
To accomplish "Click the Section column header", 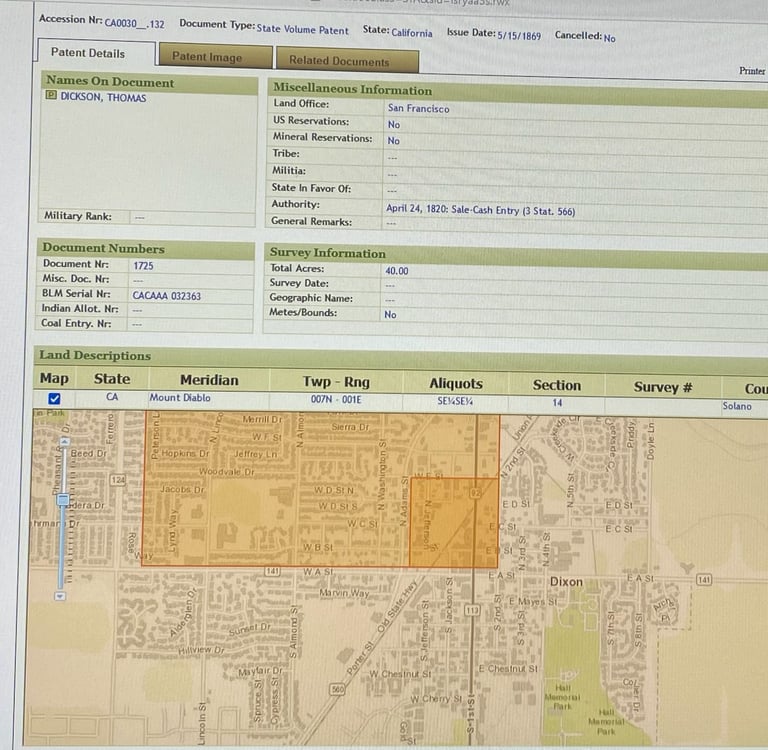I will [557, 386].
